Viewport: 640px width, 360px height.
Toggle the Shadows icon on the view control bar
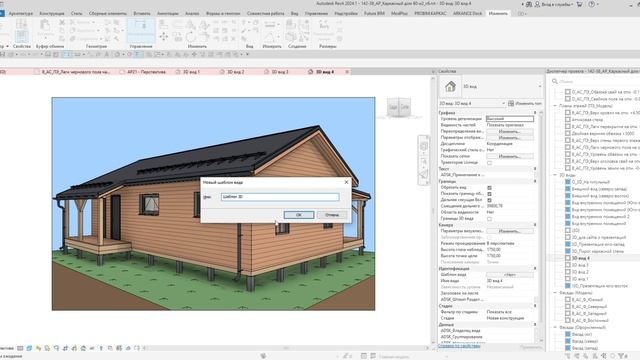coord(47,348)
